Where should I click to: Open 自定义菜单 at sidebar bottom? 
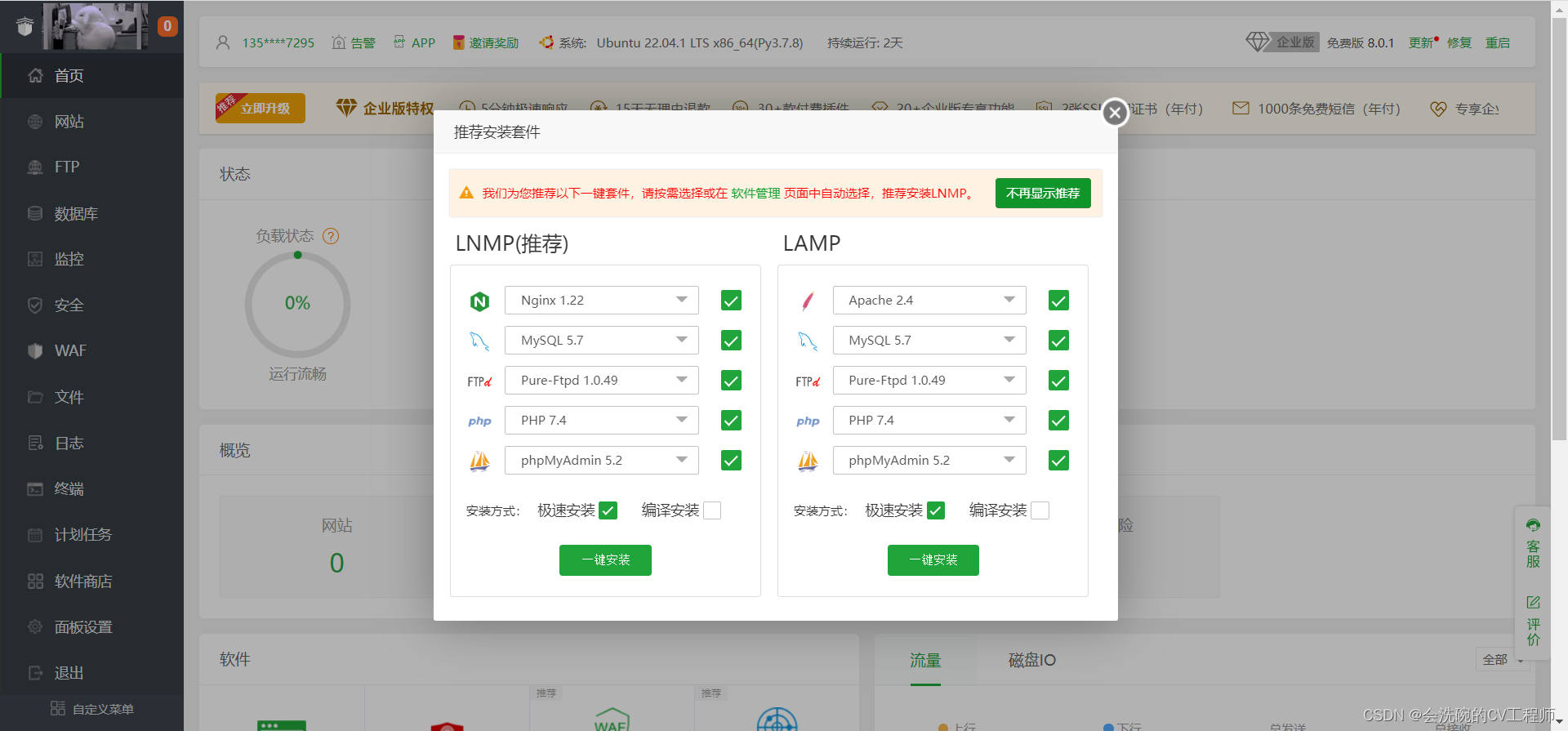point(91,709)
